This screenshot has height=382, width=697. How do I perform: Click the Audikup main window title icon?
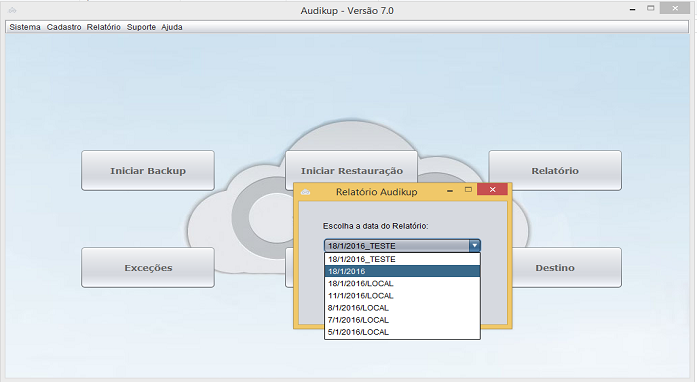pyautogui.click(x=12, y=10)
